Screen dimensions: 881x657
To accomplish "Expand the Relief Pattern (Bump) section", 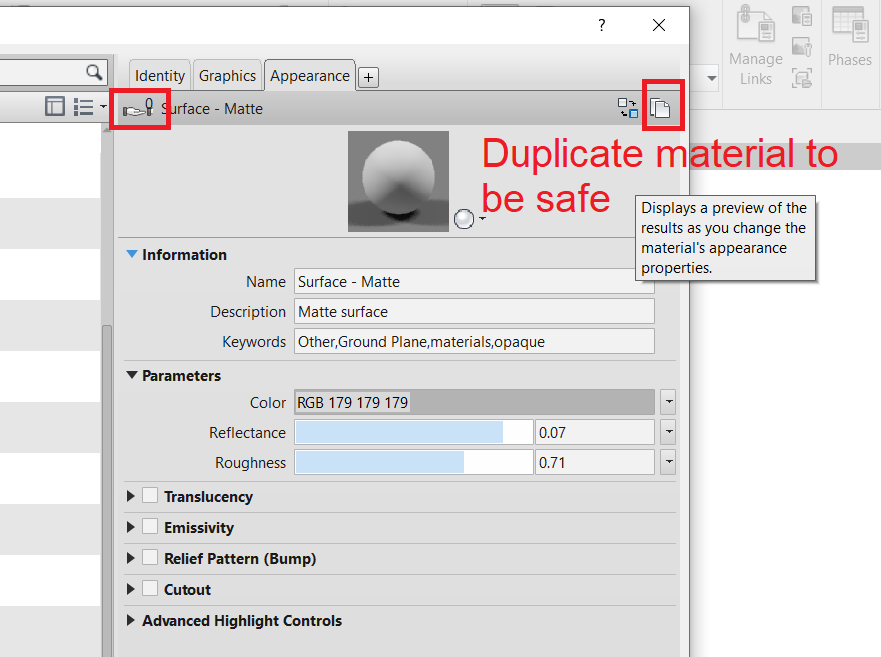I will coord(130,558).
